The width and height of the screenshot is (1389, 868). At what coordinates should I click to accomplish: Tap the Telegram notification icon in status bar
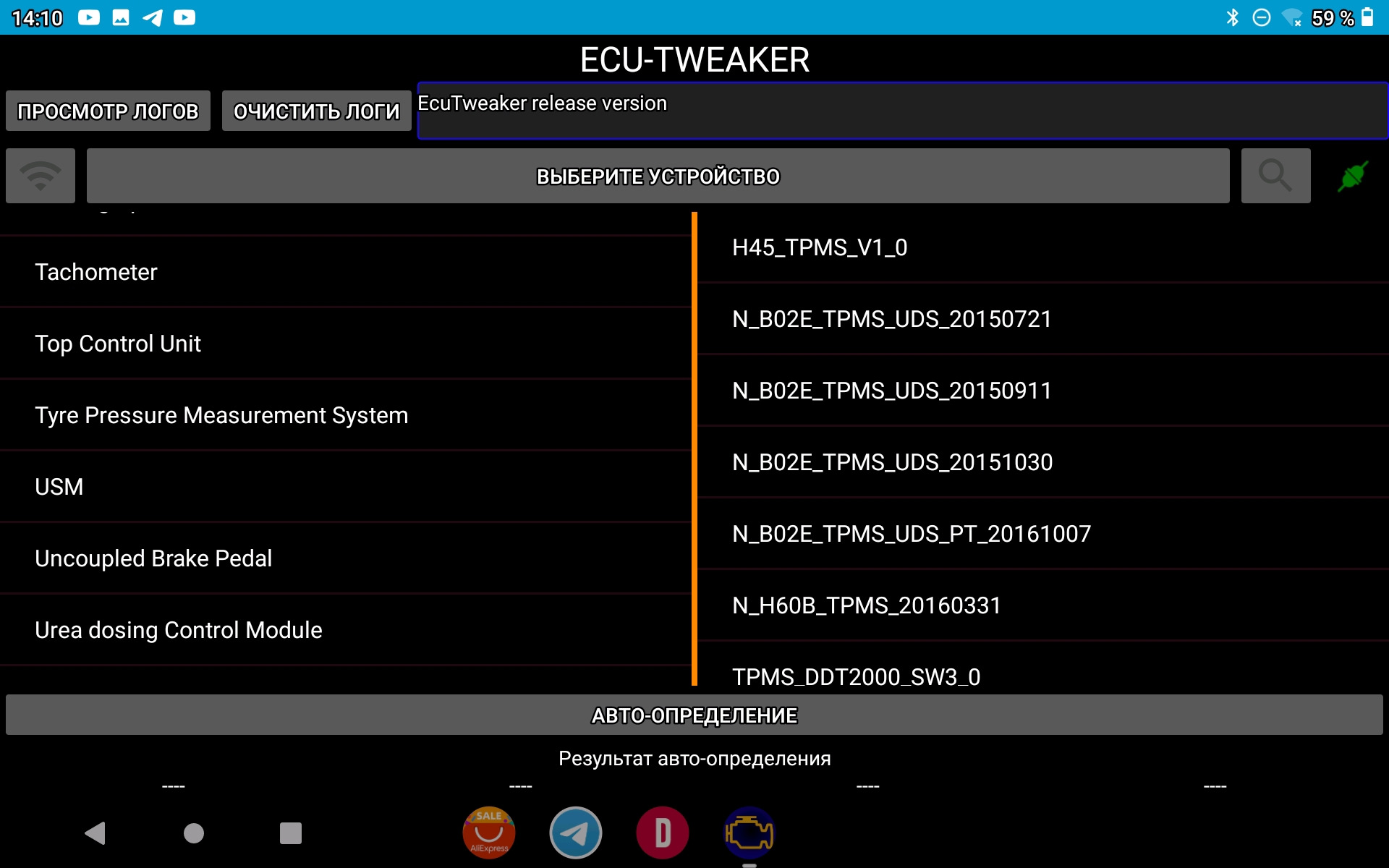click(153, 17)
